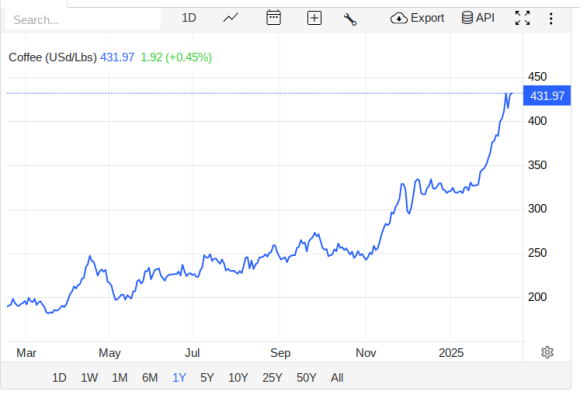The width and height of the screenshot is (580, 398).
Task: Open the 1D interval selector in toolbar
Action: click(x=189, y=18)
